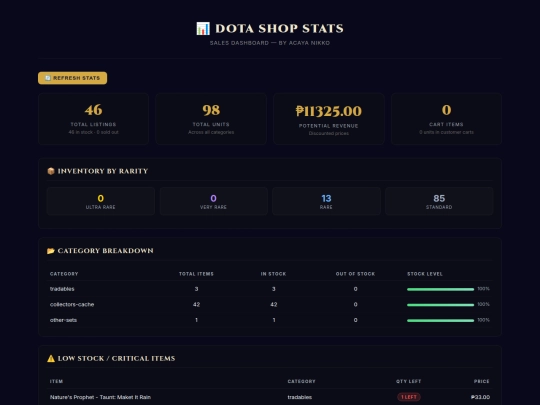
Task: Click the Category Breakdown heading
Action: tap(105, 251)
